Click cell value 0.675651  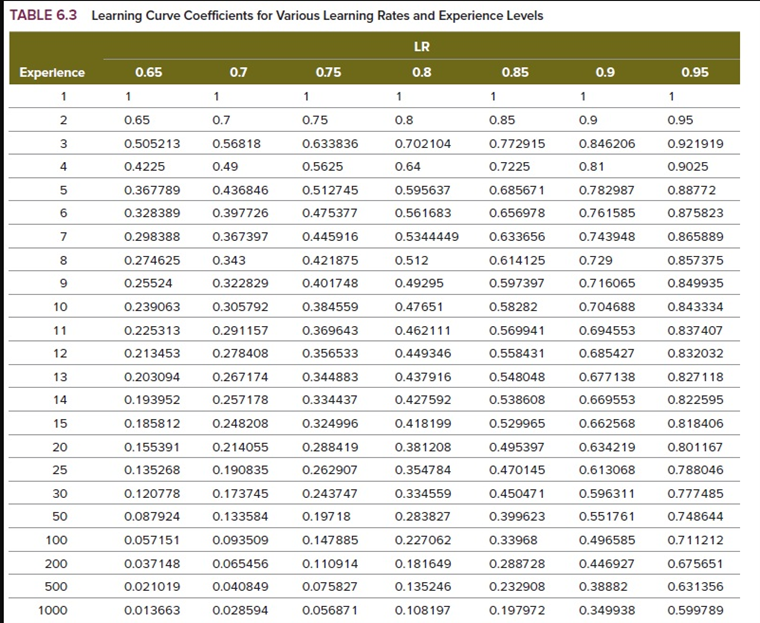[x=696, y=564]
